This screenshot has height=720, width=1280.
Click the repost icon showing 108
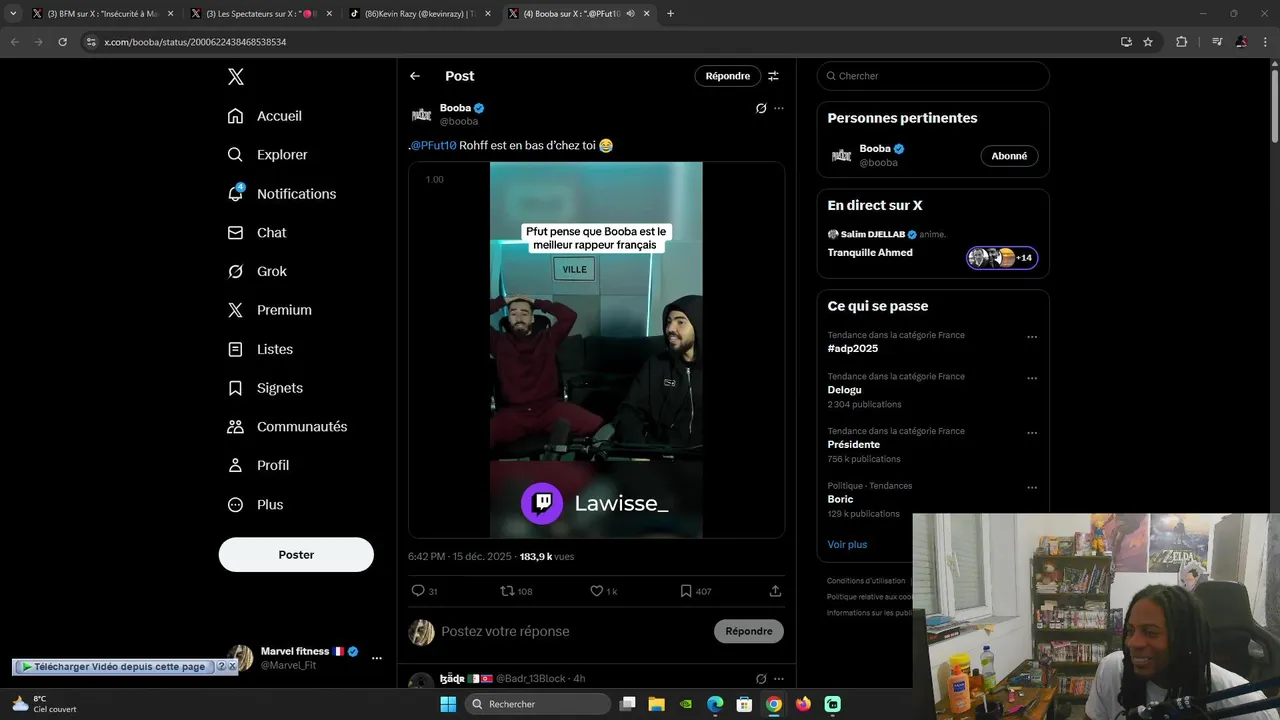point(507,591)
